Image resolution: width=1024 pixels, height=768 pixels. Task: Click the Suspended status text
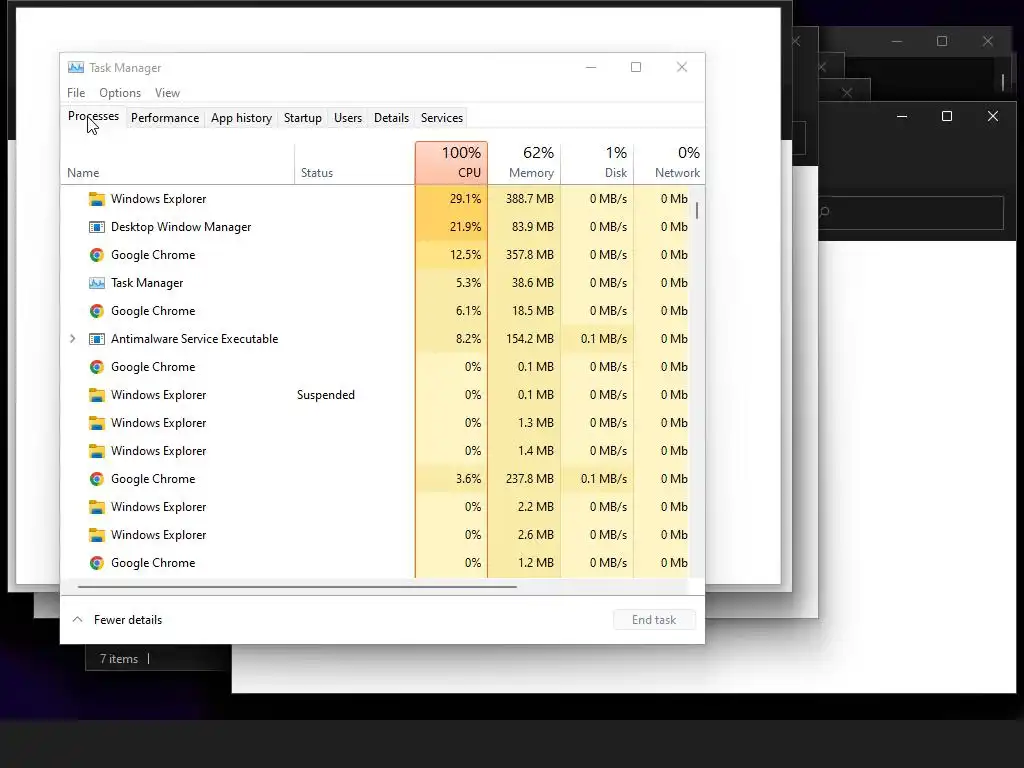326,395
